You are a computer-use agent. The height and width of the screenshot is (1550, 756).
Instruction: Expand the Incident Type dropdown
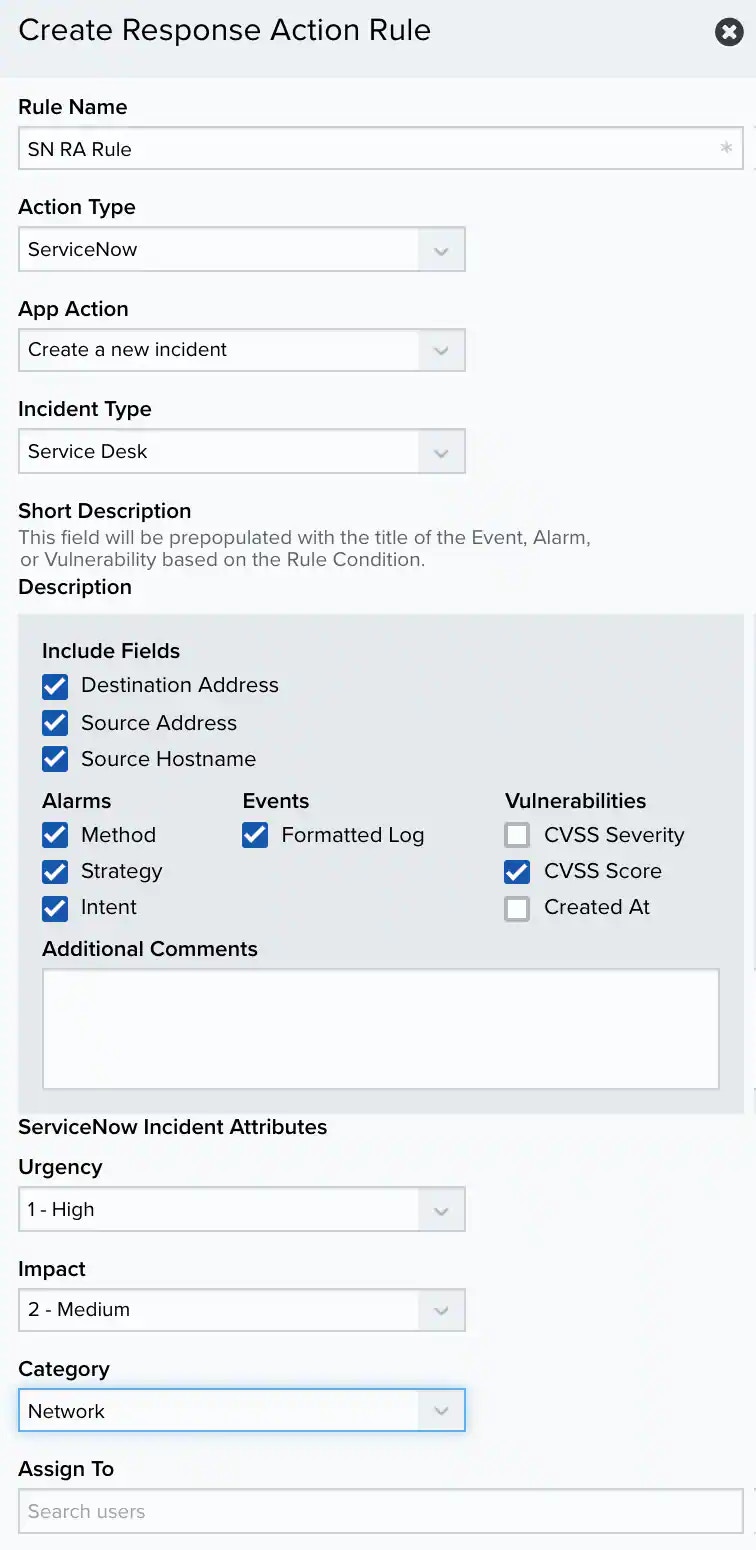pyautogui.click(x=242, y=451)
